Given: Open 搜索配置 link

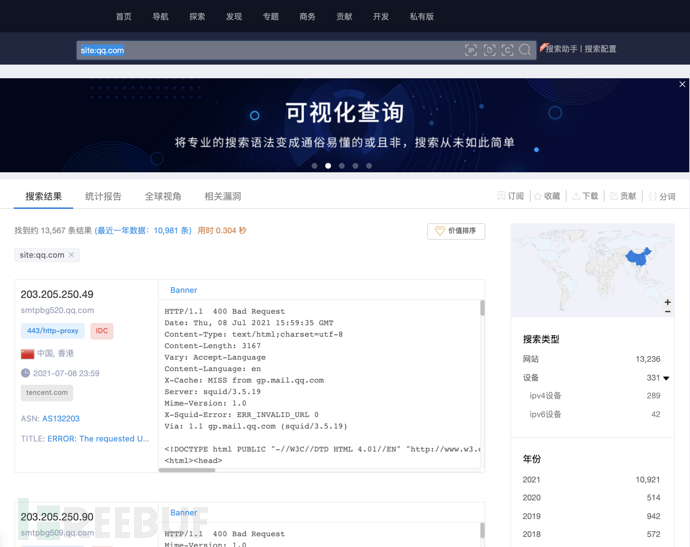Looking at the screenshot, I should 600,49.
